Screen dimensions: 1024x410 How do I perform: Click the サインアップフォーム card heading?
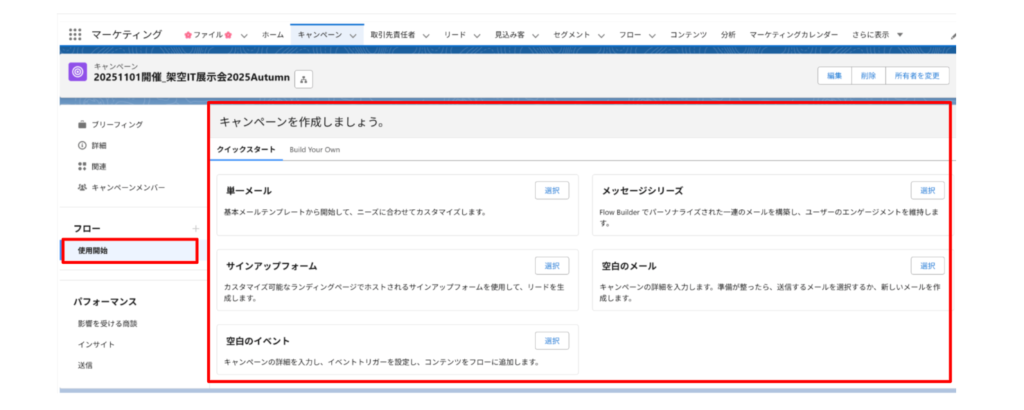272,266
